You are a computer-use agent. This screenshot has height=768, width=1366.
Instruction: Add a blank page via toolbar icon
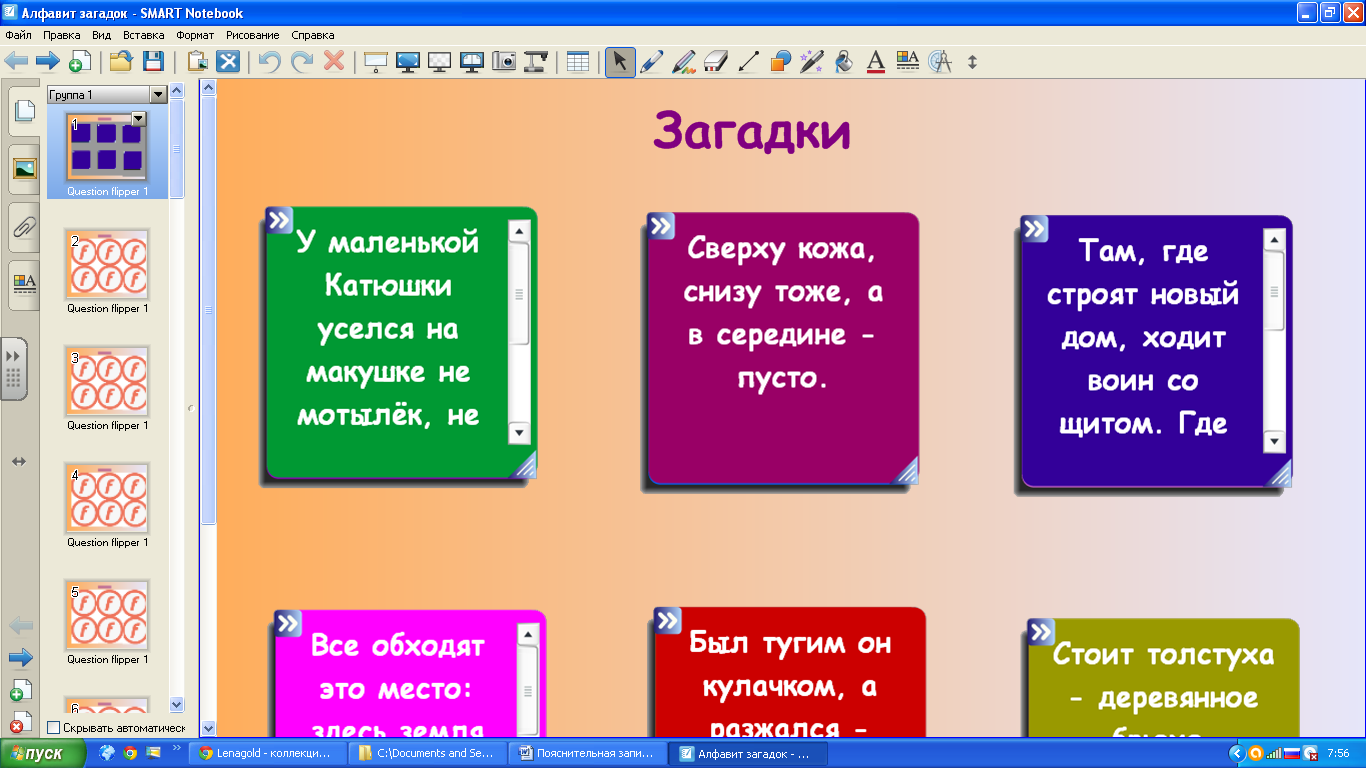coord(79,62)
